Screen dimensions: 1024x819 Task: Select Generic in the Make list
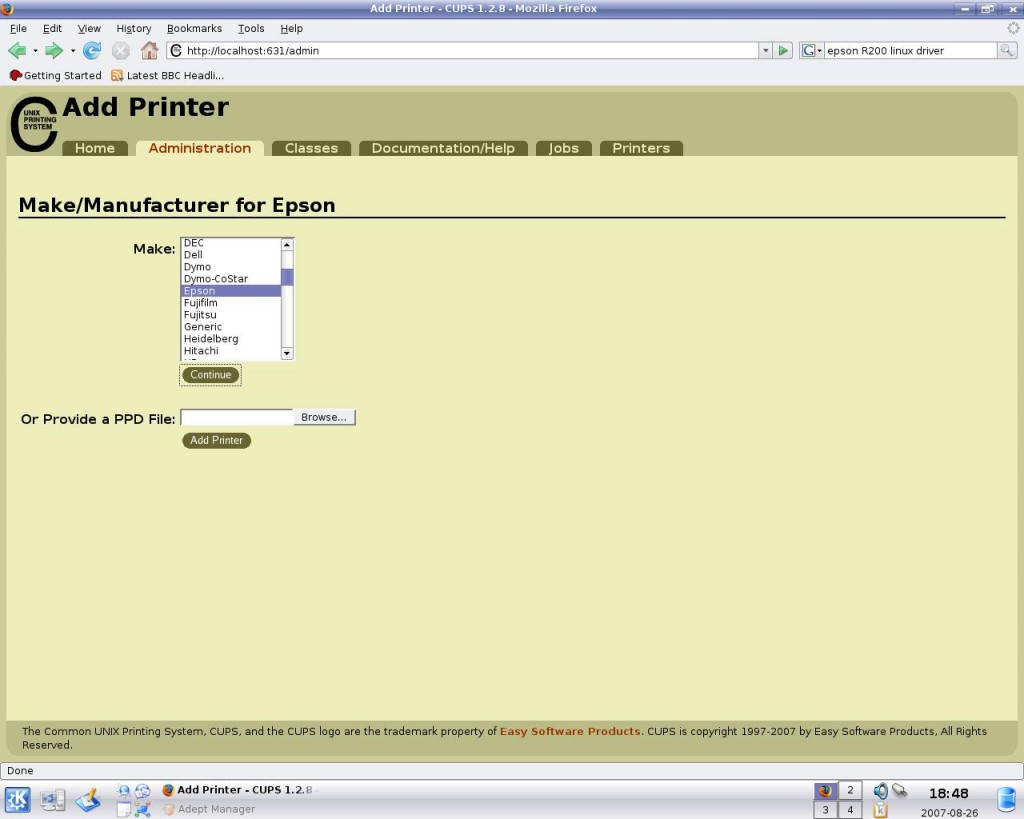231,327
